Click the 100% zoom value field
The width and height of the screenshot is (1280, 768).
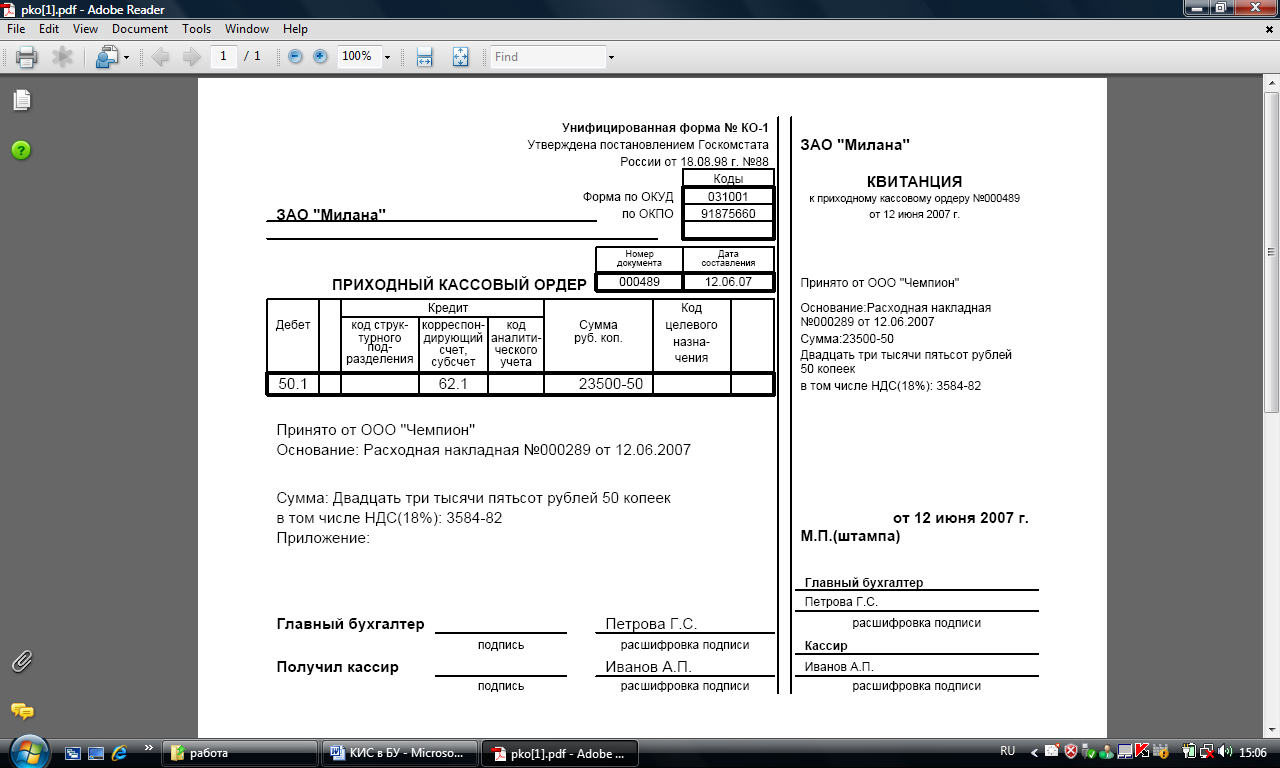coord(358,57)
